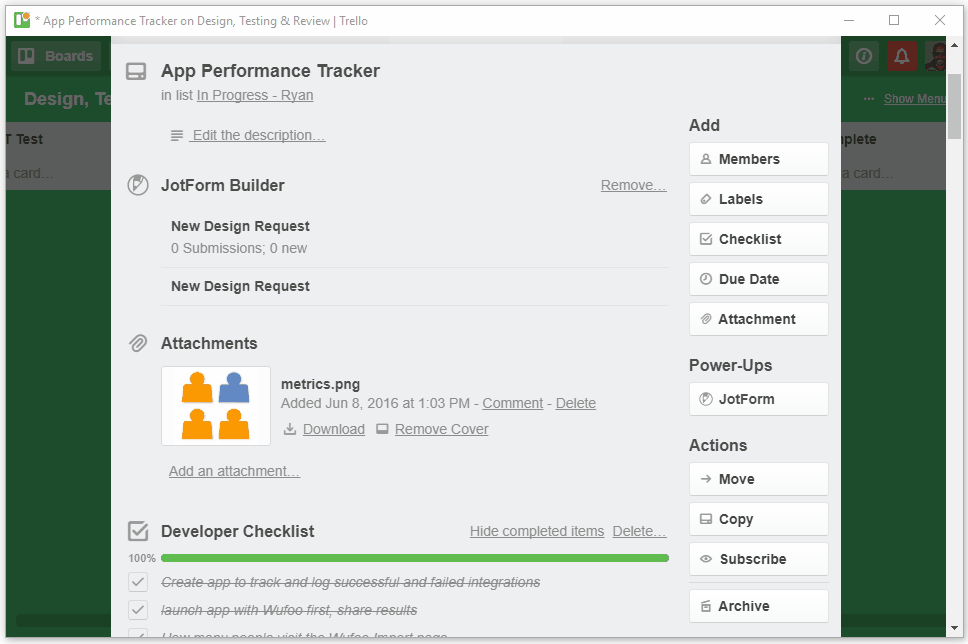Click the Attachments paperclip icon

[138, 343]
